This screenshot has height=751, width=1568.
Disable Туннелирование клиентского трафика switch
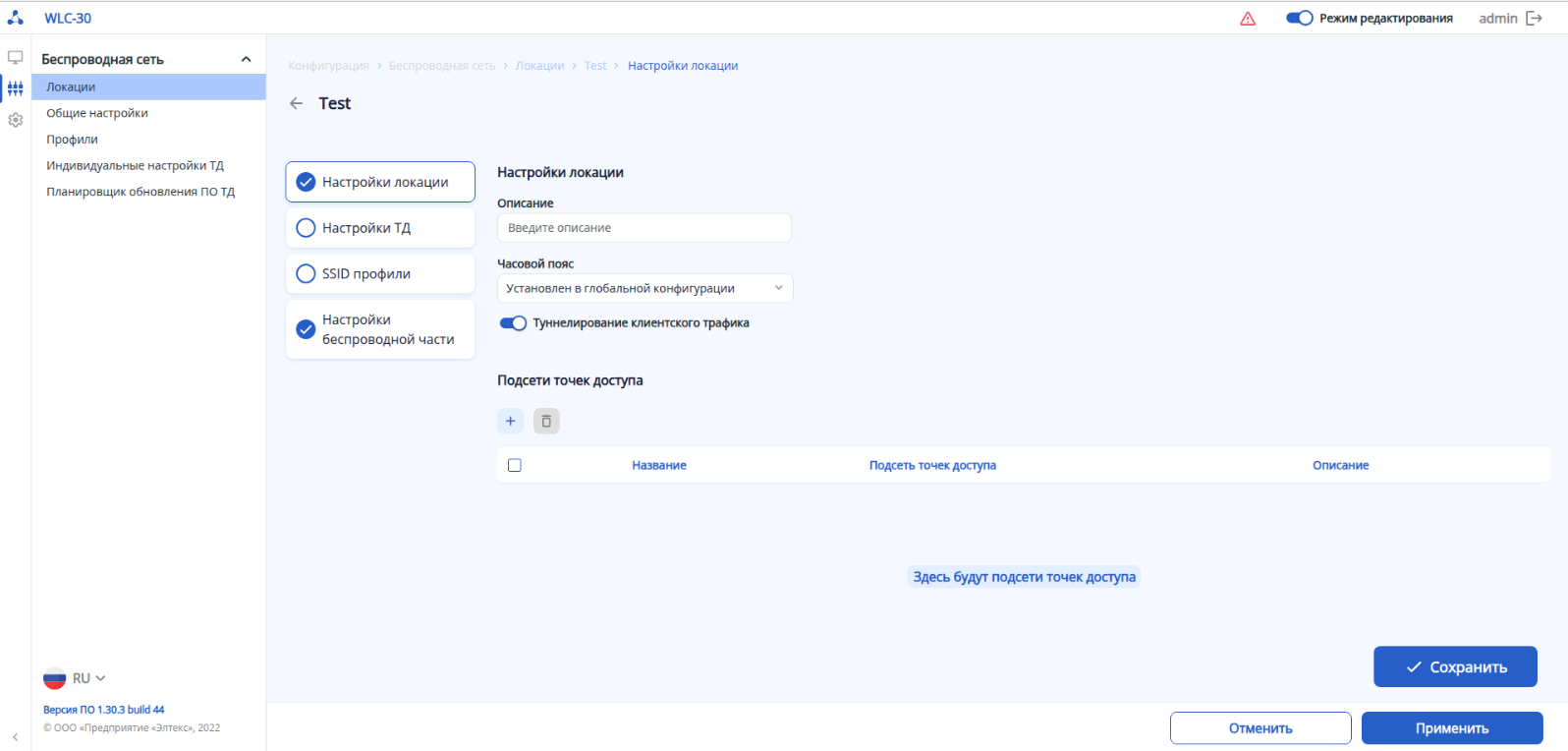coord(513,323)
